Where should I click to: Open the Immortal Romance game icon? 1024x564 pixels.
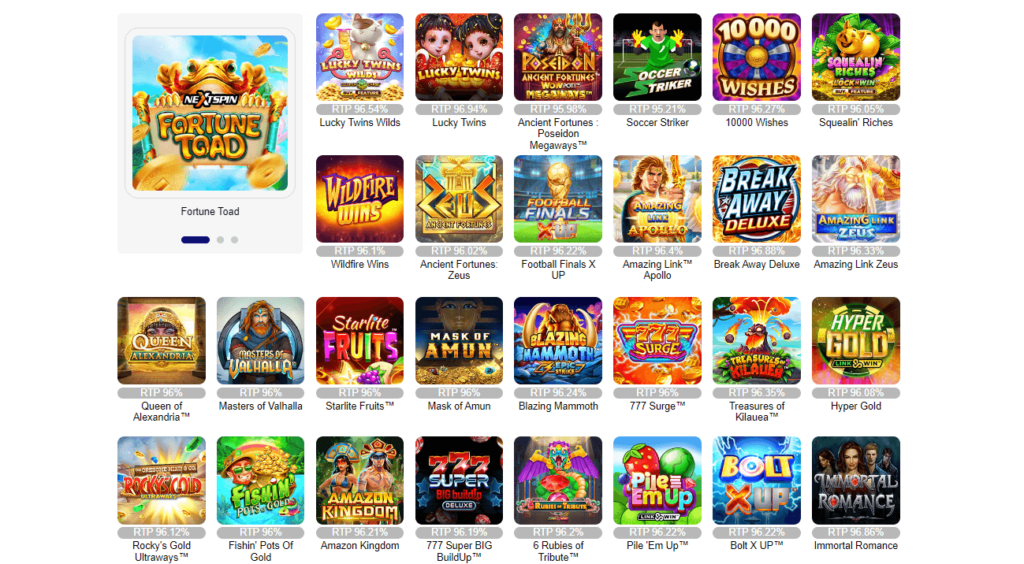tap(856, 480)
